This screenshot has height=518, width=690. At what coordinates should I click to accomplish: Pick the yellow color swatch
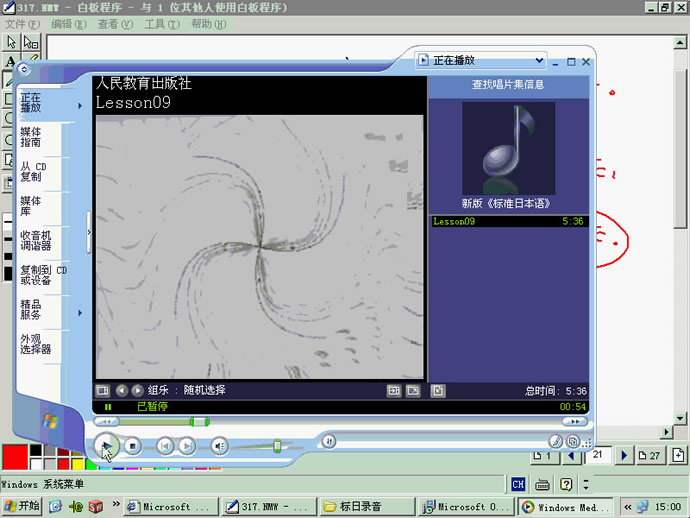click(x=78, y=464)
